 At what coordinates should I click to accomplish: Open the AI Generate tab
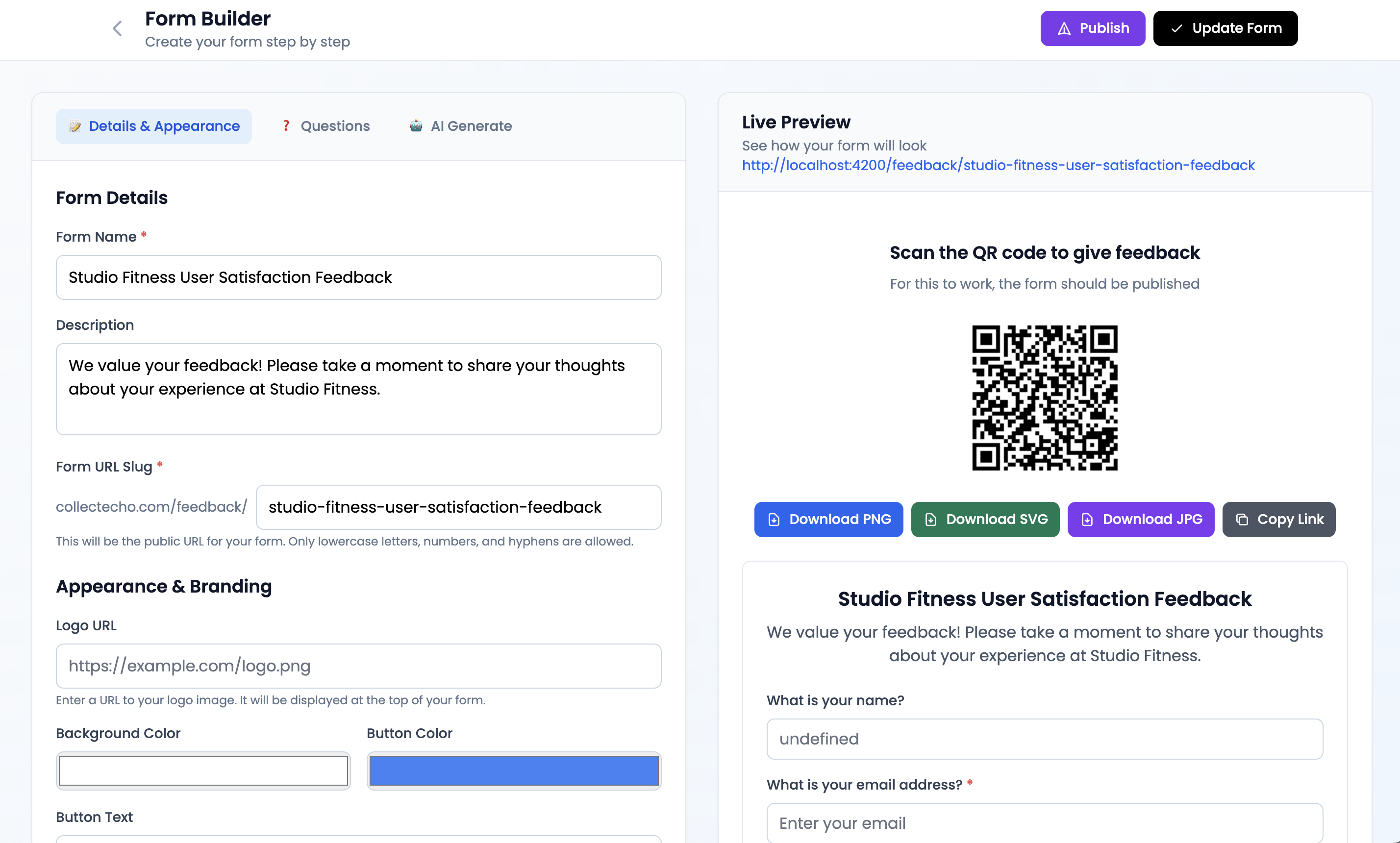[x=461, y=126]
